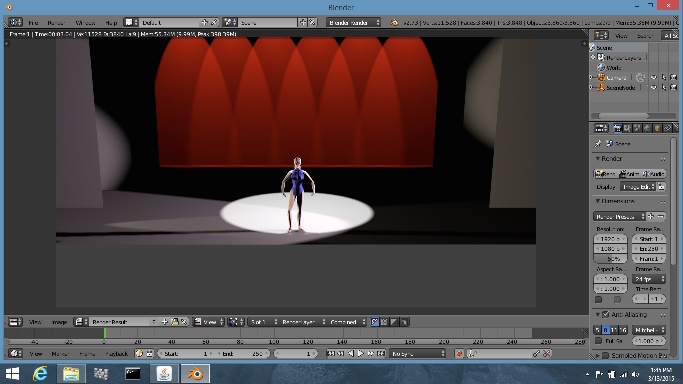This screenshot has width=683, height=384.
Task: Toggle Z-buffer channel display
Action: pos(404,322)
